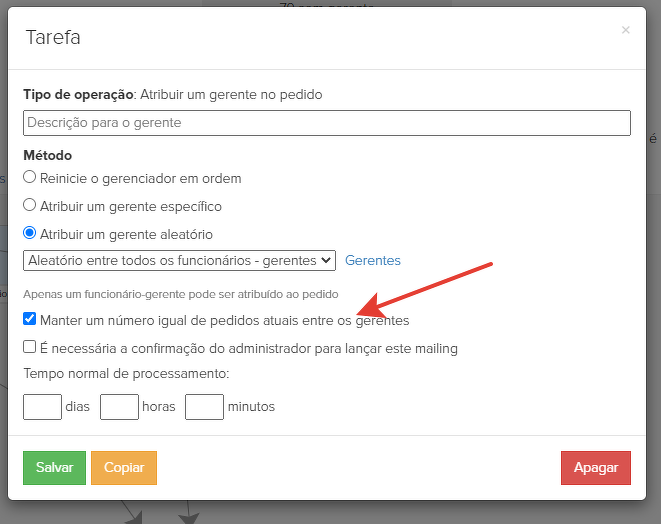This screenshot has height=524, width=661.
Task: Click the 'Descrição para o gerente' field
Action: point(326,123)
